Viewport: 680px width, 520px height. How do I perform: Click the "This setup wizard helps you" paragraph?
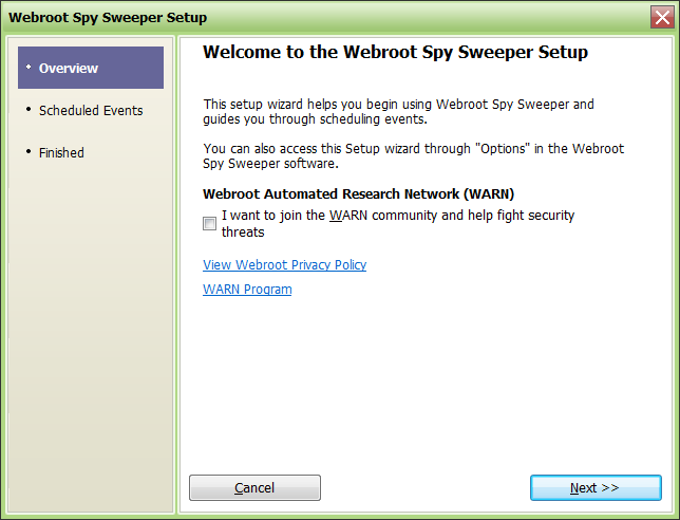pyautogui.click(x=398, y=112)
